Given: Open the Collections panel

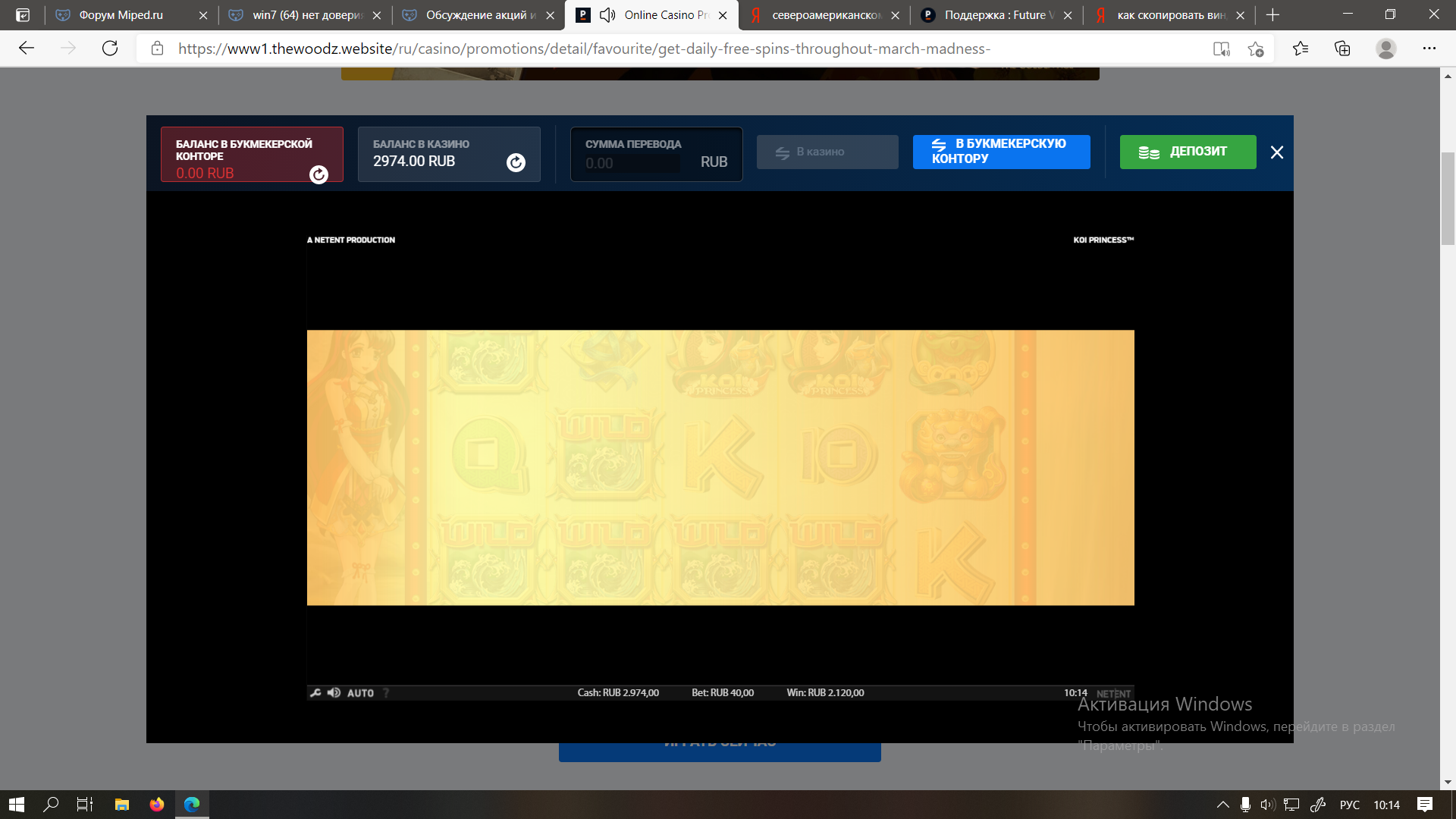Looking at the screenshot, I should (x=1342, y=49).
